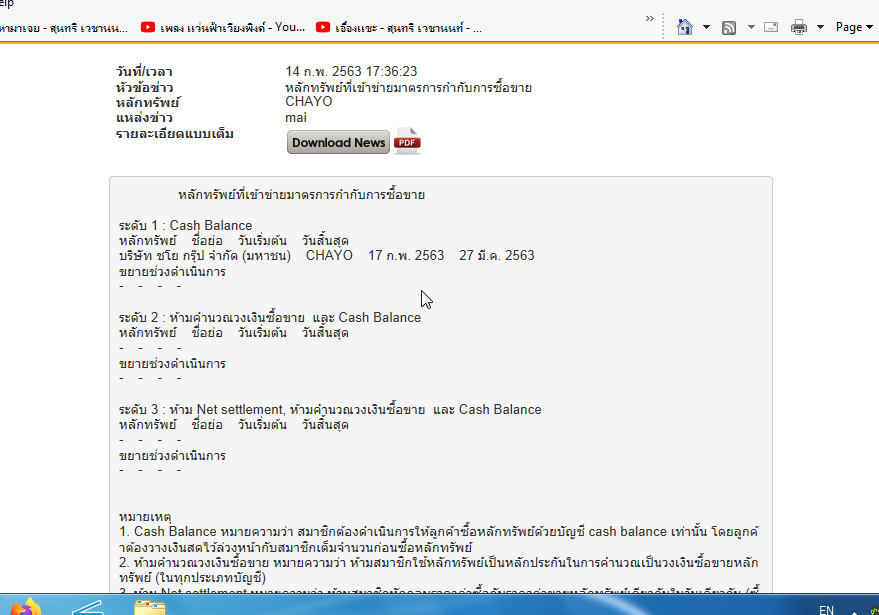Open the PDF document icon
879x615 pixels.
[408, 141]
